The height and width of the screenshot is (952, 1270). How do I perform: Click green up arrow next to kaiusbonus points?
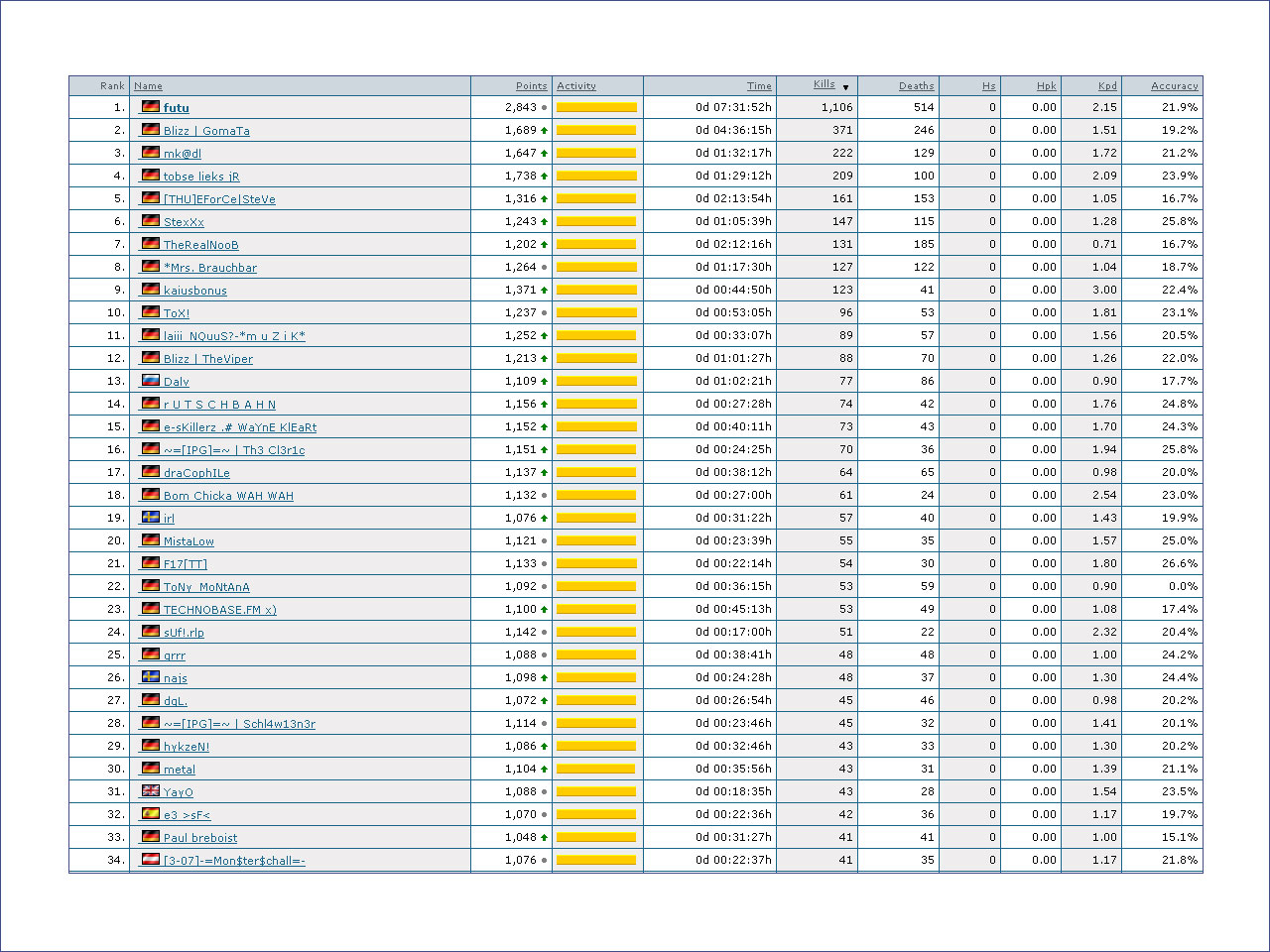[x=544, y=291]
